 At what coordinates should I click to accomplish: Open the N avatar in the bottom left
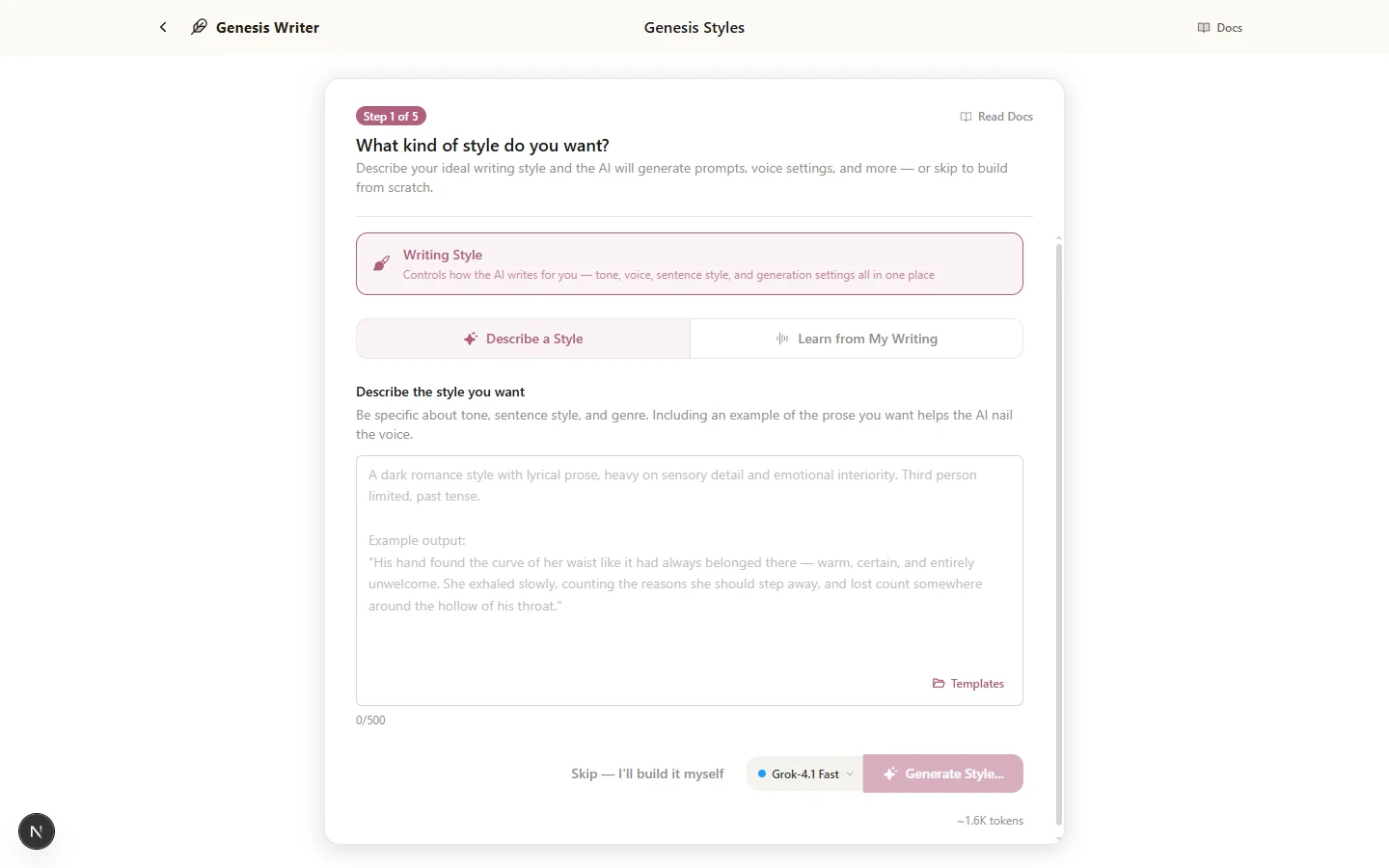[36, 831]
